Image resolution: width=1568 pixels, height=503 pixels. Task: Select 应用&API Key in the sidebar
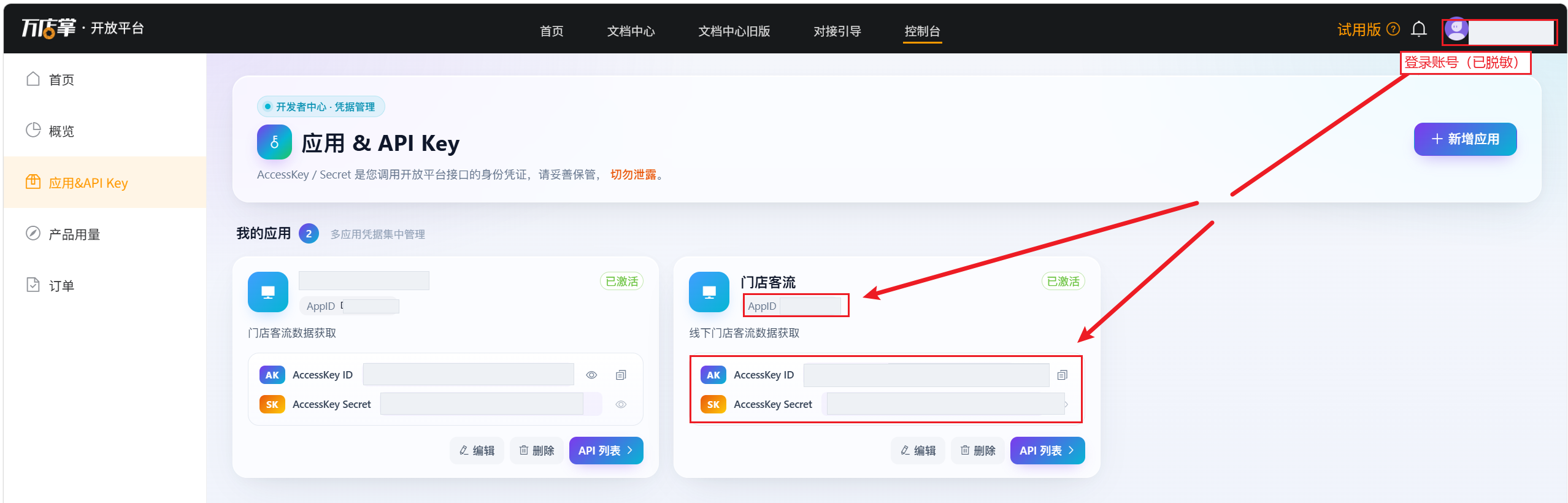[x=105, y=183]
